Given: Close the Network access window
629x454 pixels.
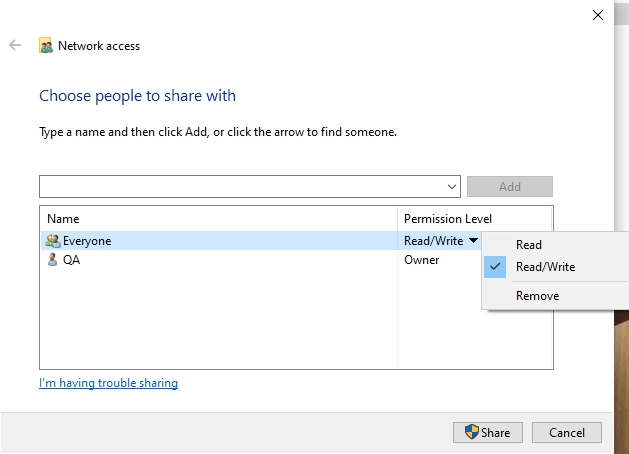Looking at the screenshot, I should pyautogui.click(x=598, y=15).
